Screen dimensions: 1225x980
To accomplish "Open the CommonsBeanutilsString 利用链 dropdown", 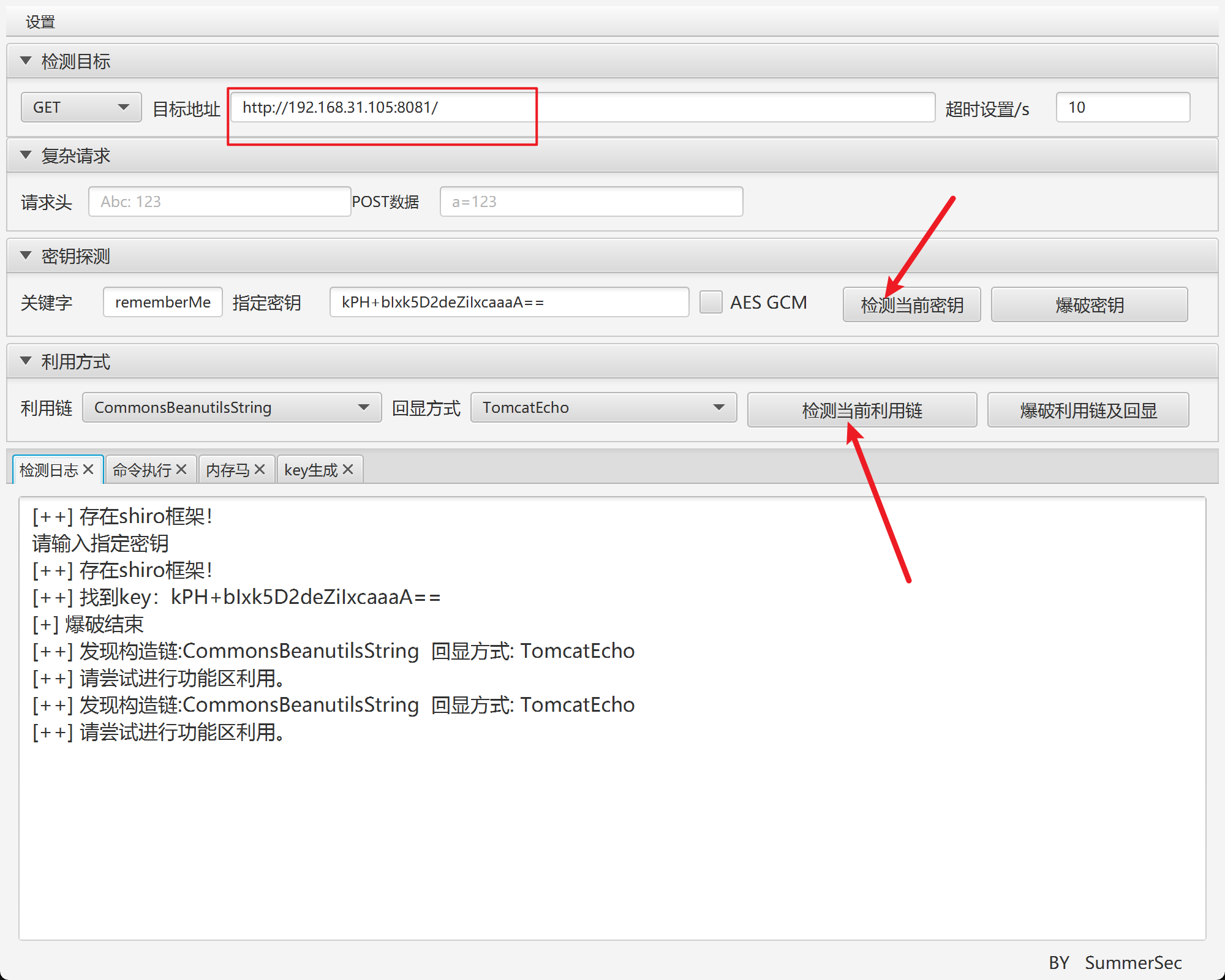I will tap(232, 407).
